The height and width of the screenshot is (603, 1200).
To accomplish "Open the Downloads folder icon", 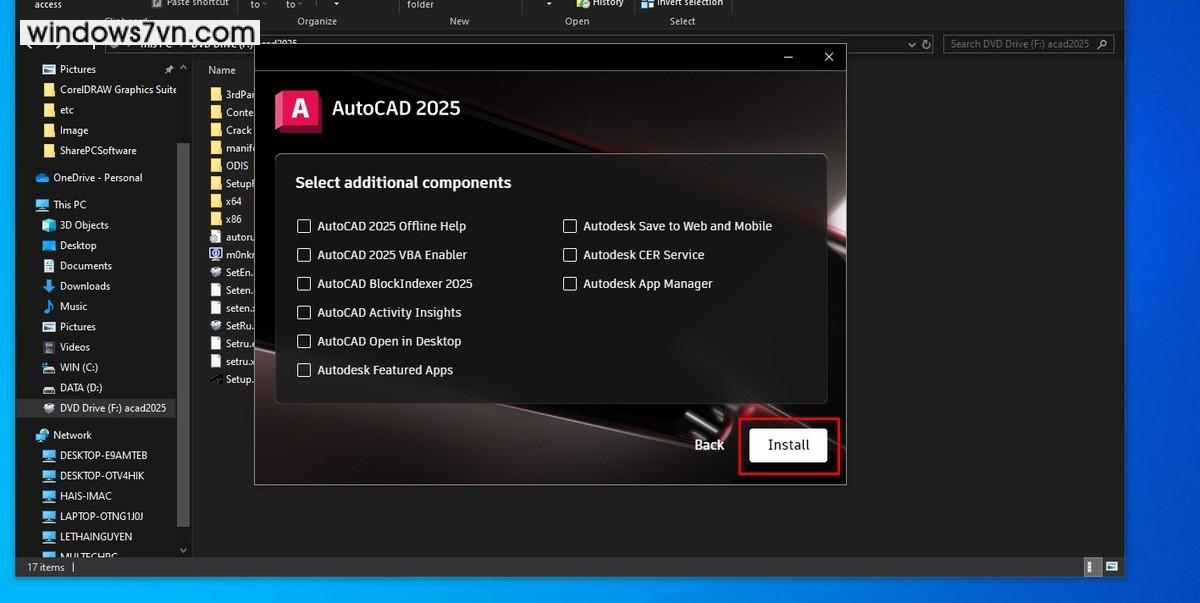I will coord(50,286).
